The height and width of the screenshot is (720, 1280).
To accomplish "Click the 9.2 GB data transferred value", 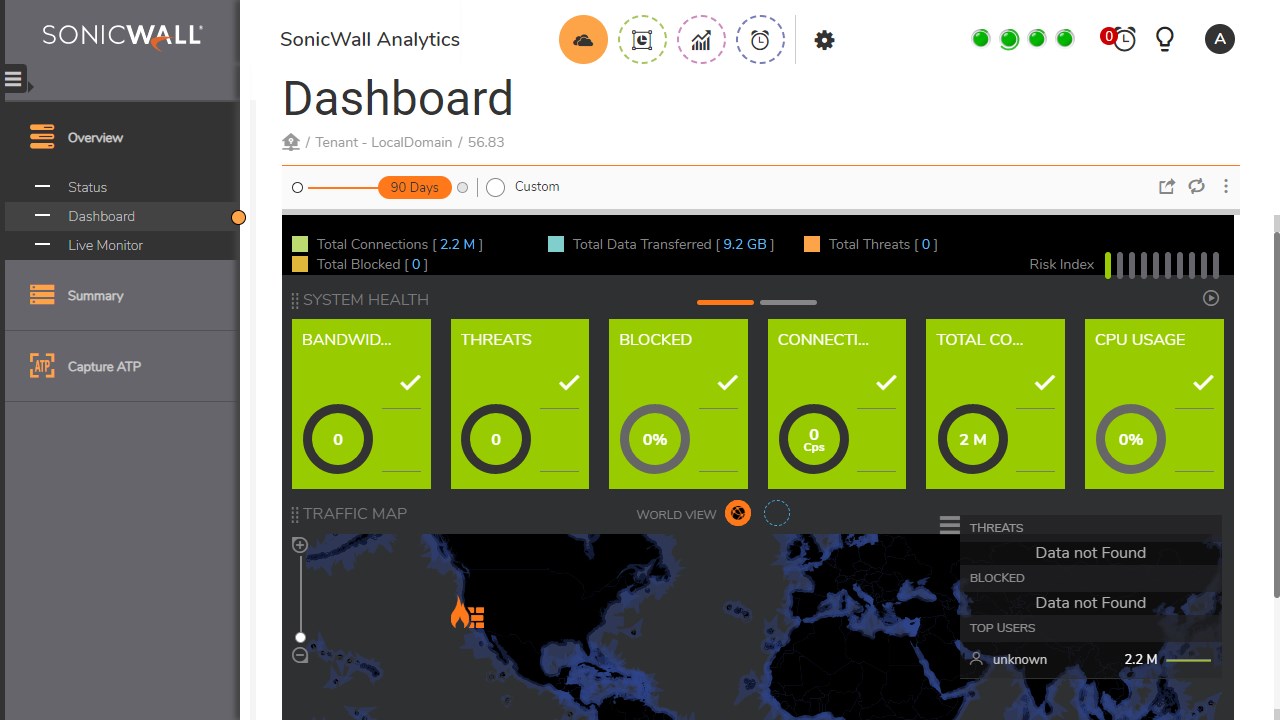I will (x=746, y=244).
